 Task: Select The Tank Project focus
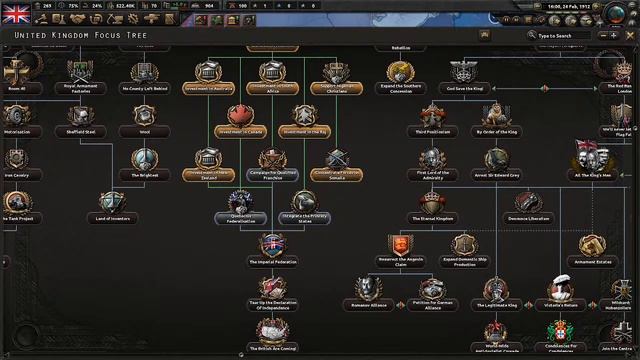point(17,208)
